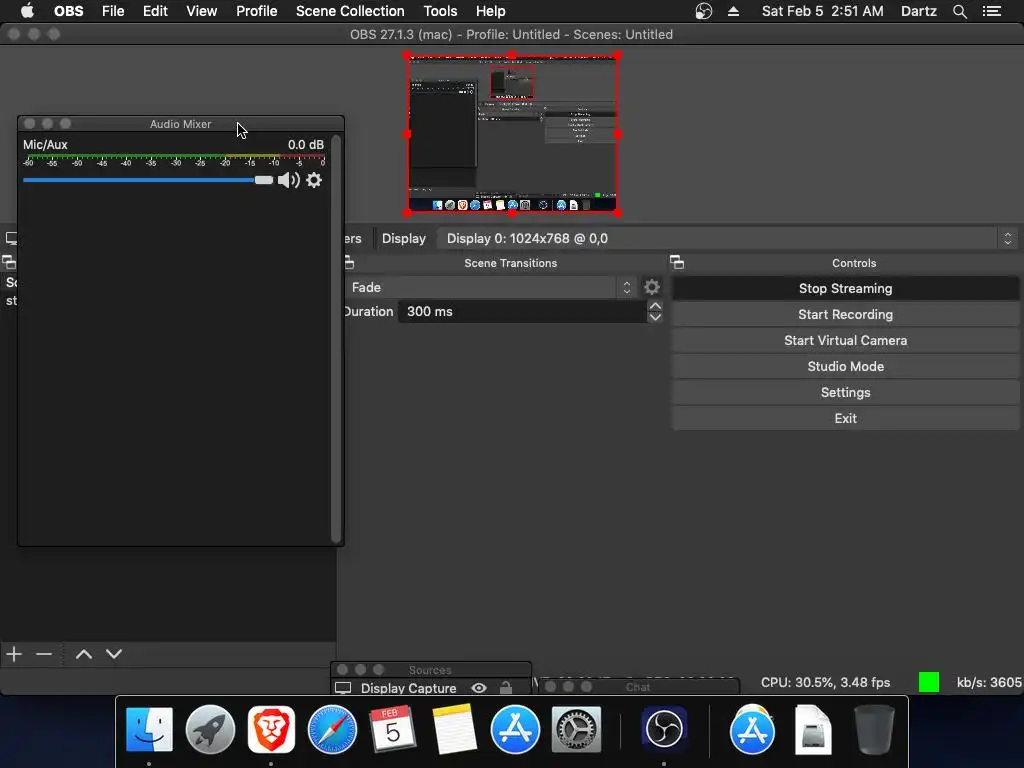
Task: Open the Display 0 source dropdown
Action: point(728,238)
